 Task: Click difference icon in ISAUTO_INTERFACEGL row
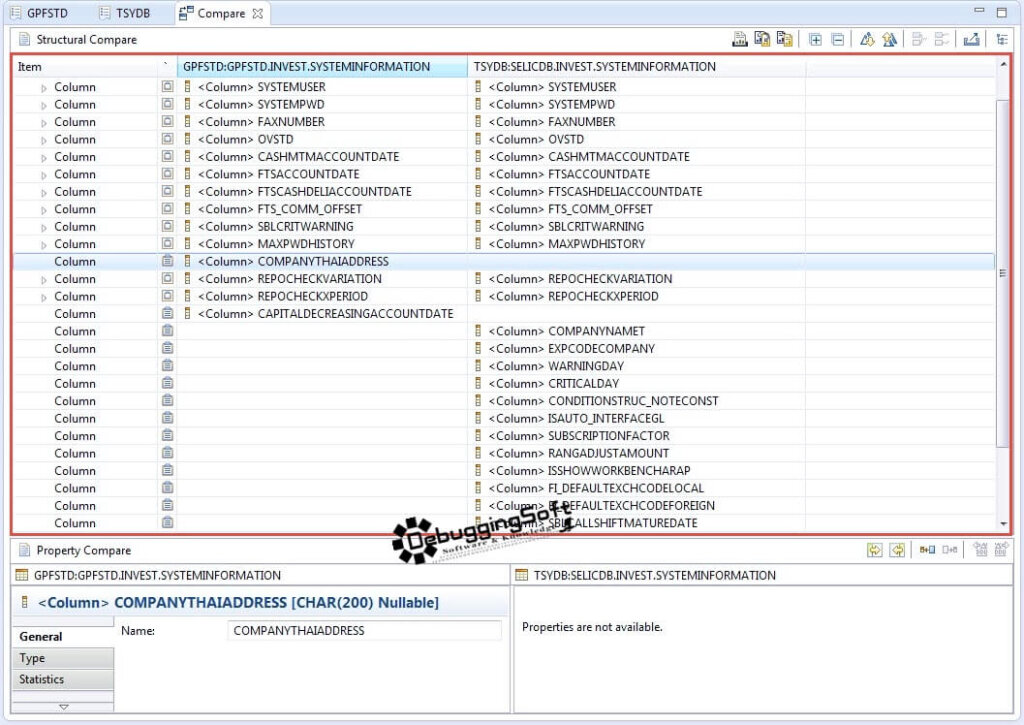[x=168, y=417]
